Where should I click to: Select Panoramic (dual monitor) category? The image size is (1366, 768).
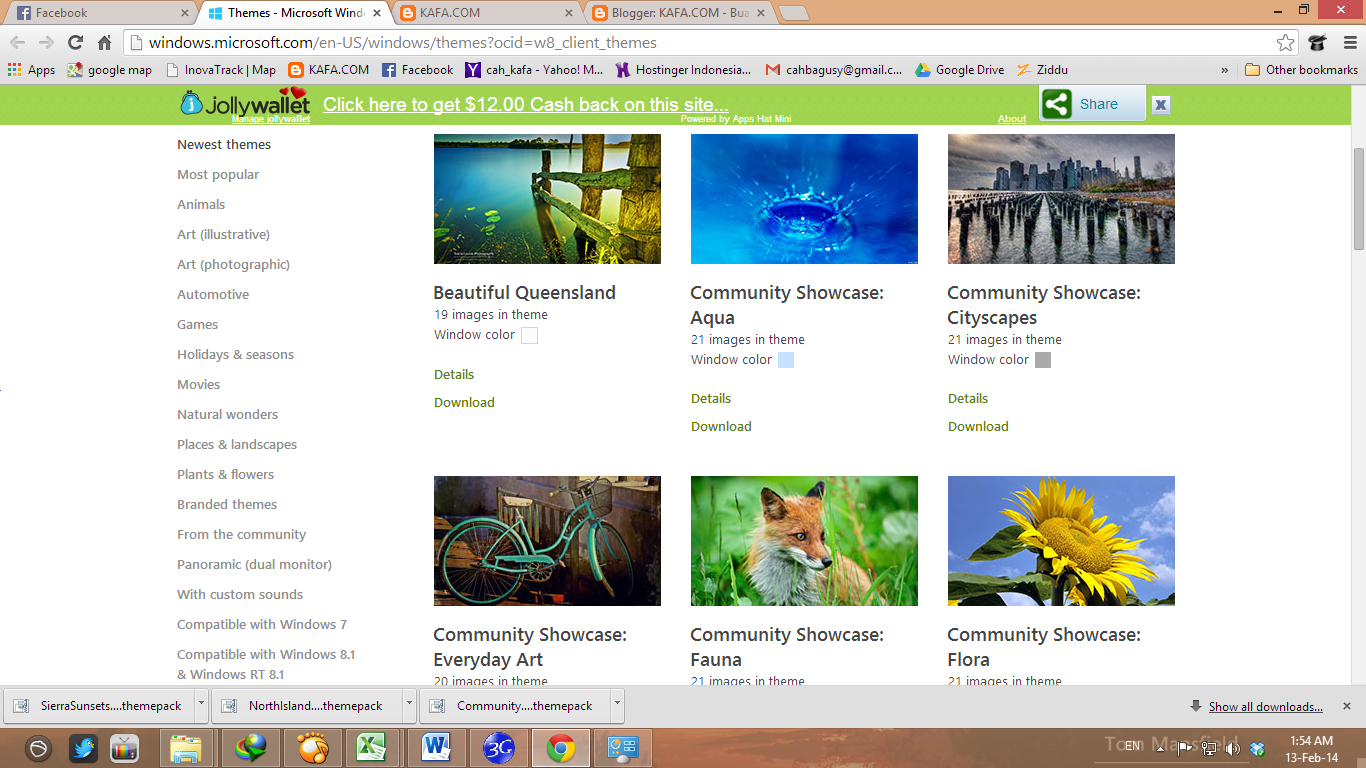pyautogui.click(x=254, y=564)
